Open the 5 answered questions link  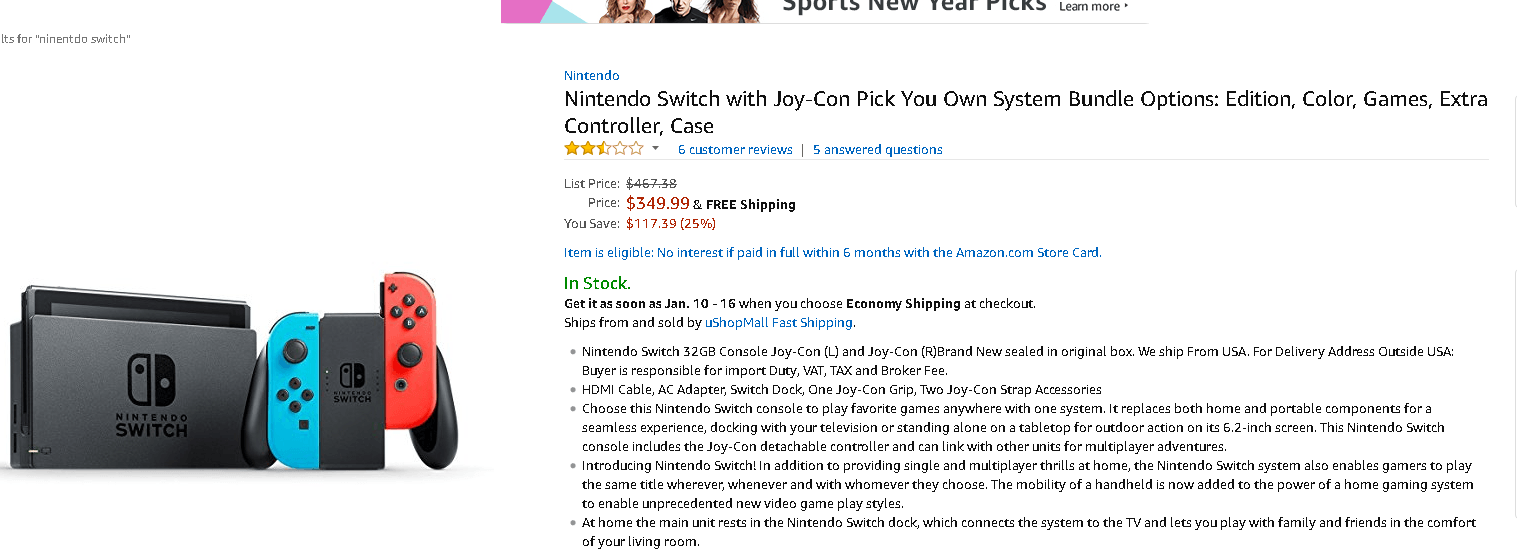[x=877, y=150]
